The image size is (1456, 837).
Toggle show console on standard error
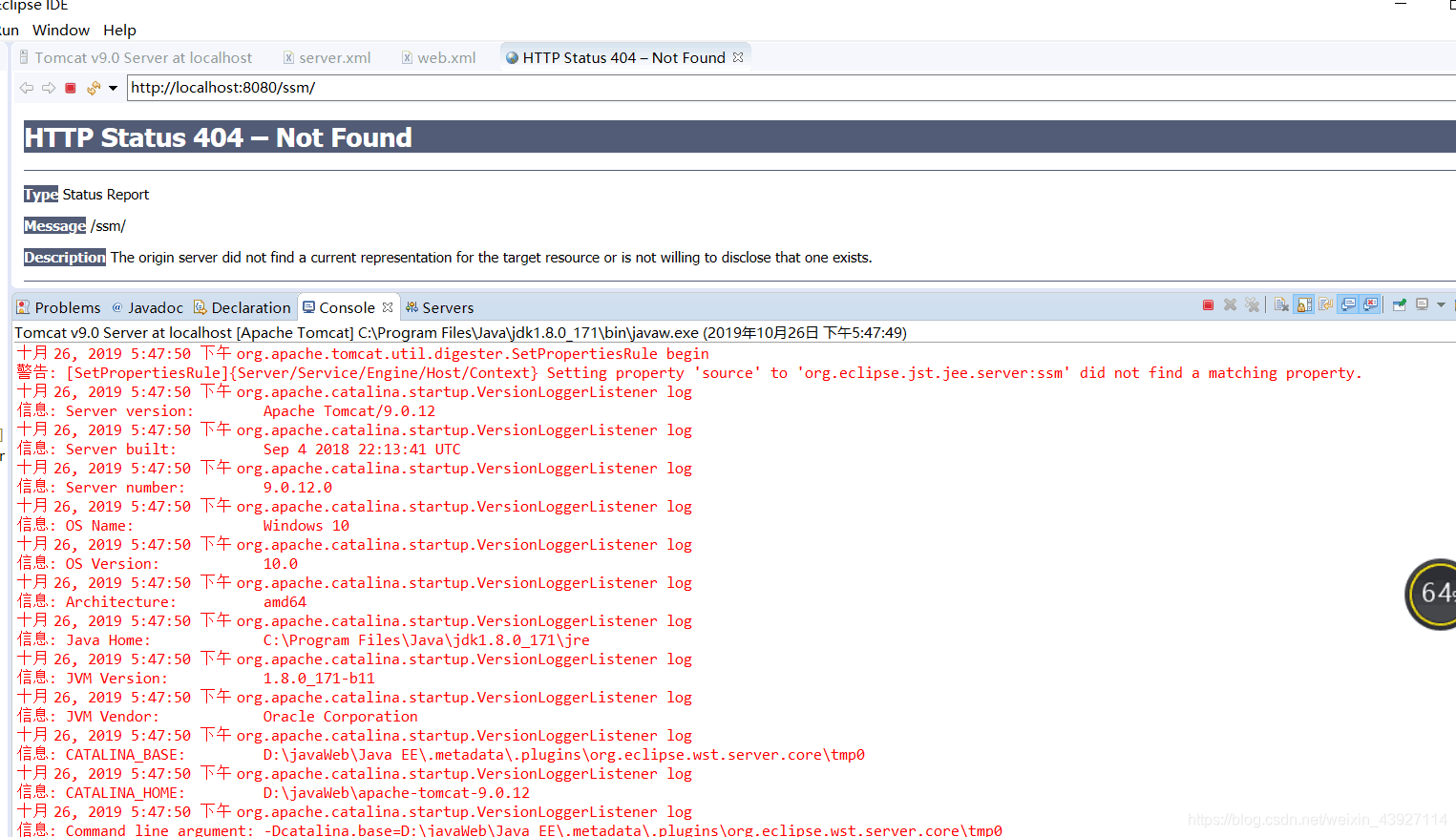[1371, 305]
